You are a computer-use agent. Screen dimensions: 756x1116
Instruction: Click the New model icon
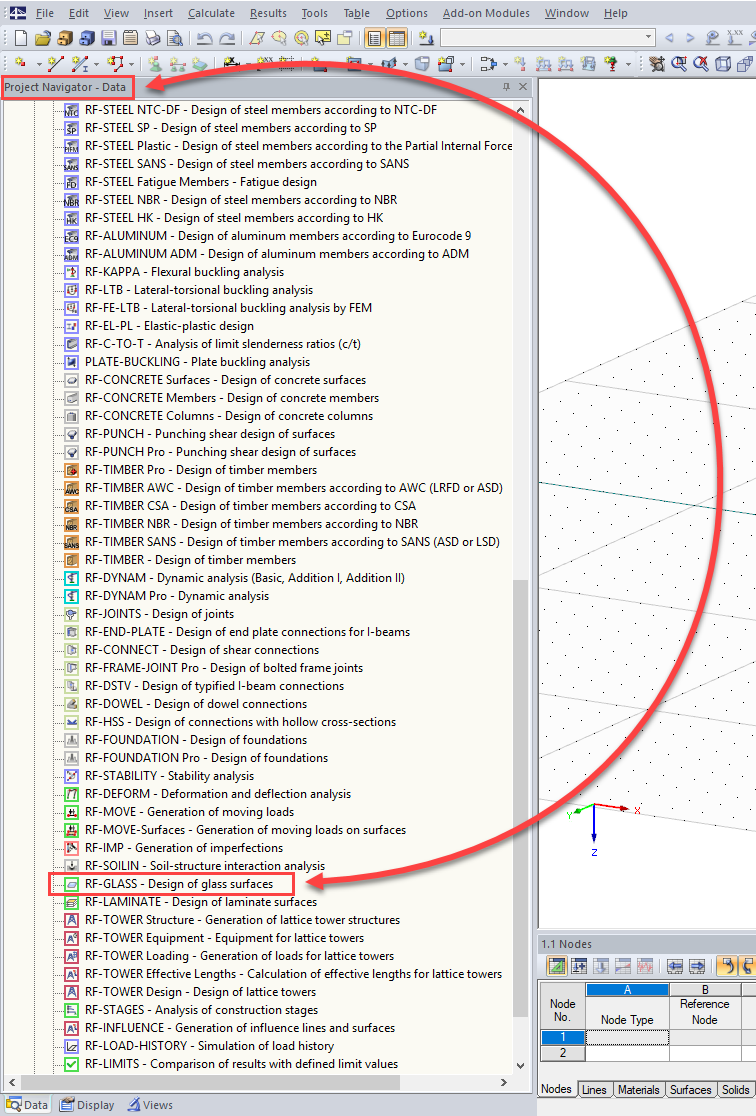21,38
